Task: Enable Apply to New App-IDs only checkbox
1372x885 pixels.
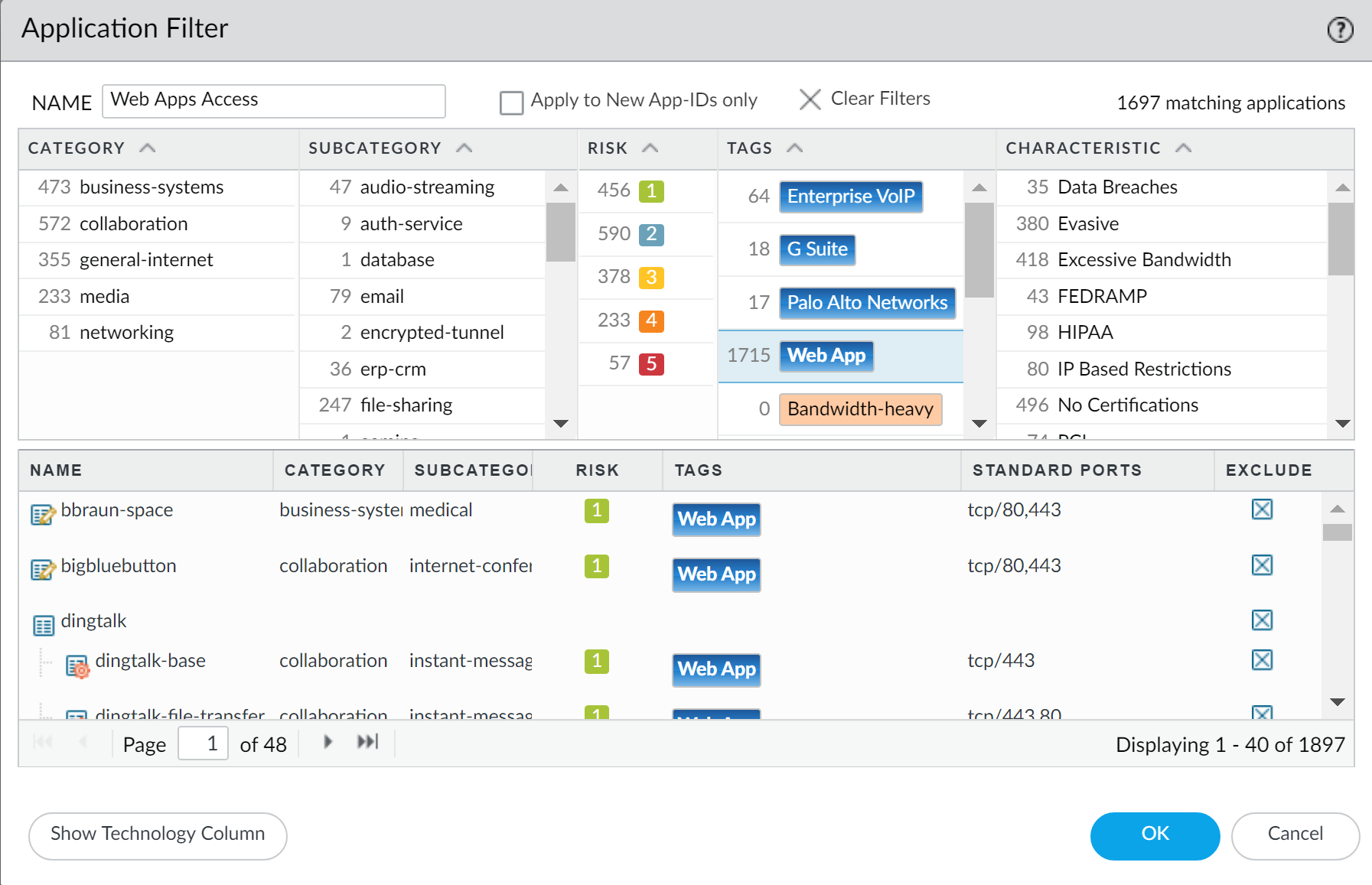Action: click(x=511, y=102)
